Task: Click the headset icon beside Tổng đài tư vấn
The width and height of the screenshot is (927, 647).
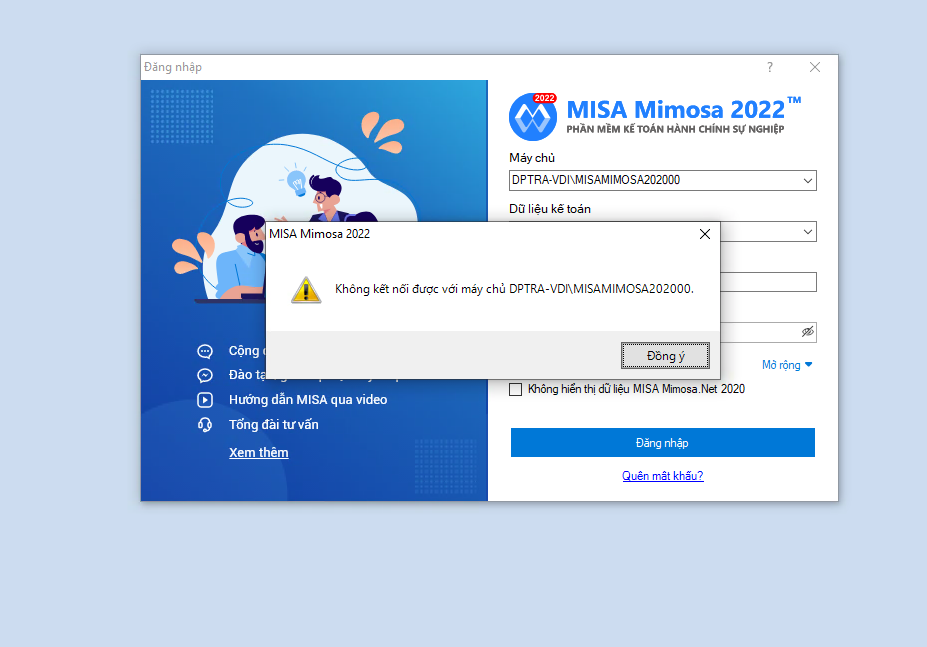Action: pyautogui.click(x=205, y=425)
